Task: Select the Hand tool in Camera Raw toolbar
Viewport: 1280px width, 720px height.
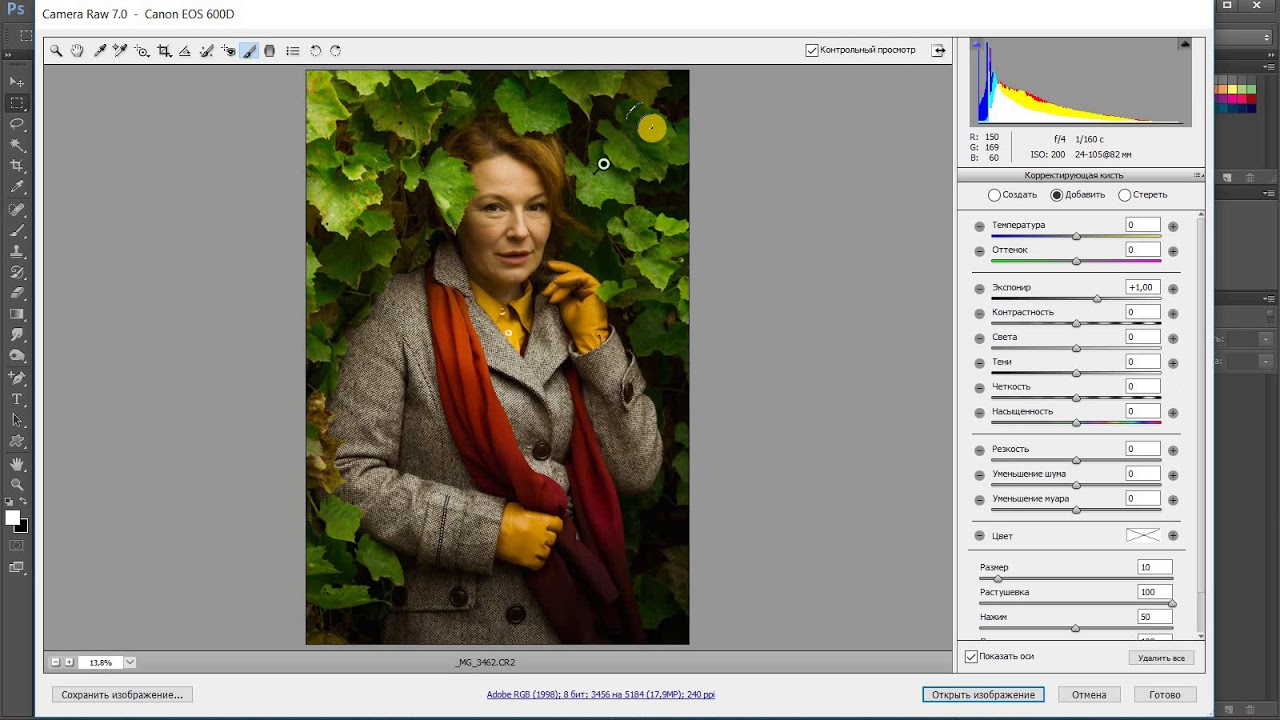Action: (x=77, y=51)
